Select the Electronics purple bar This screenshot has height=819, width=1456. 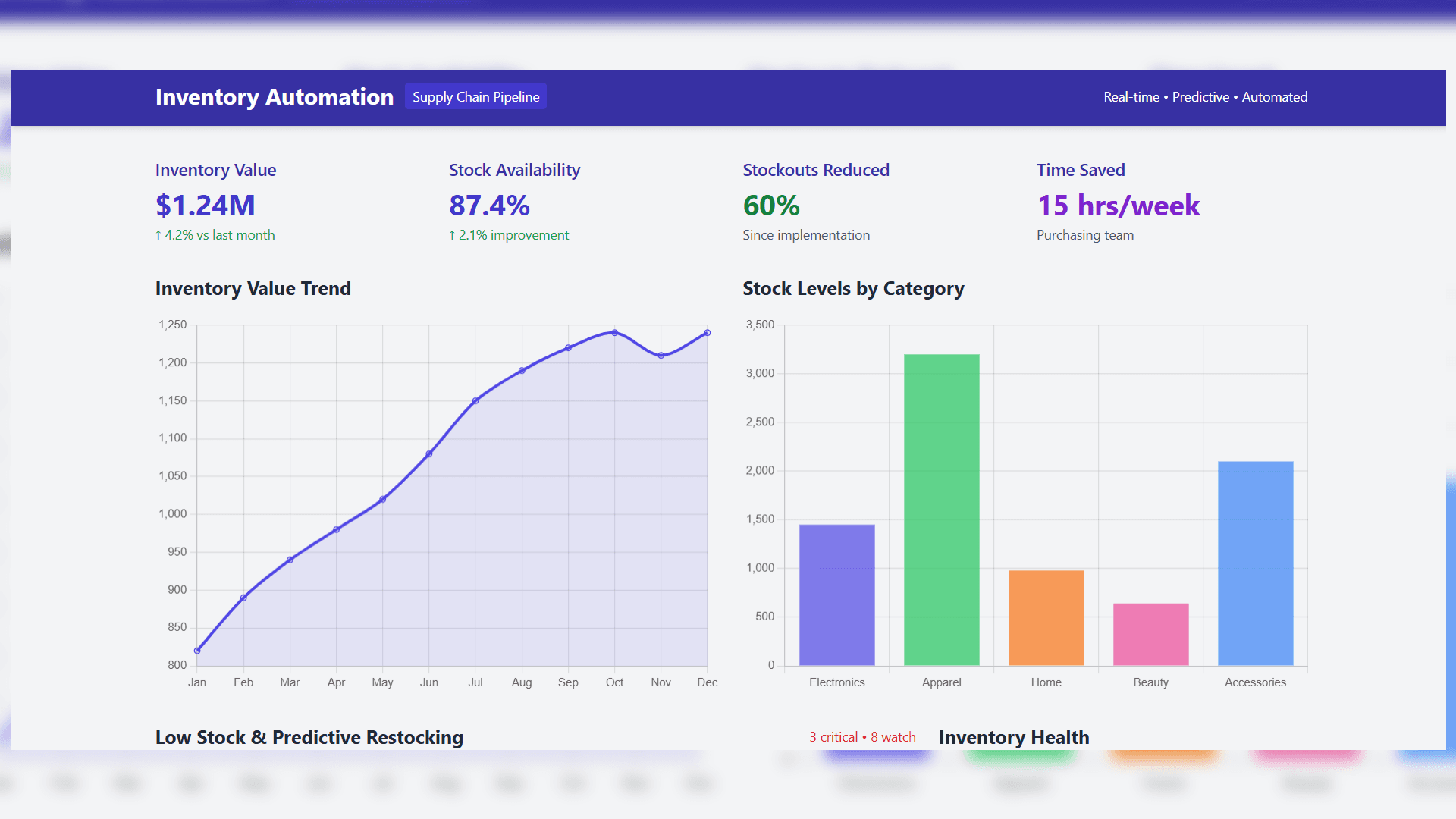836,595
